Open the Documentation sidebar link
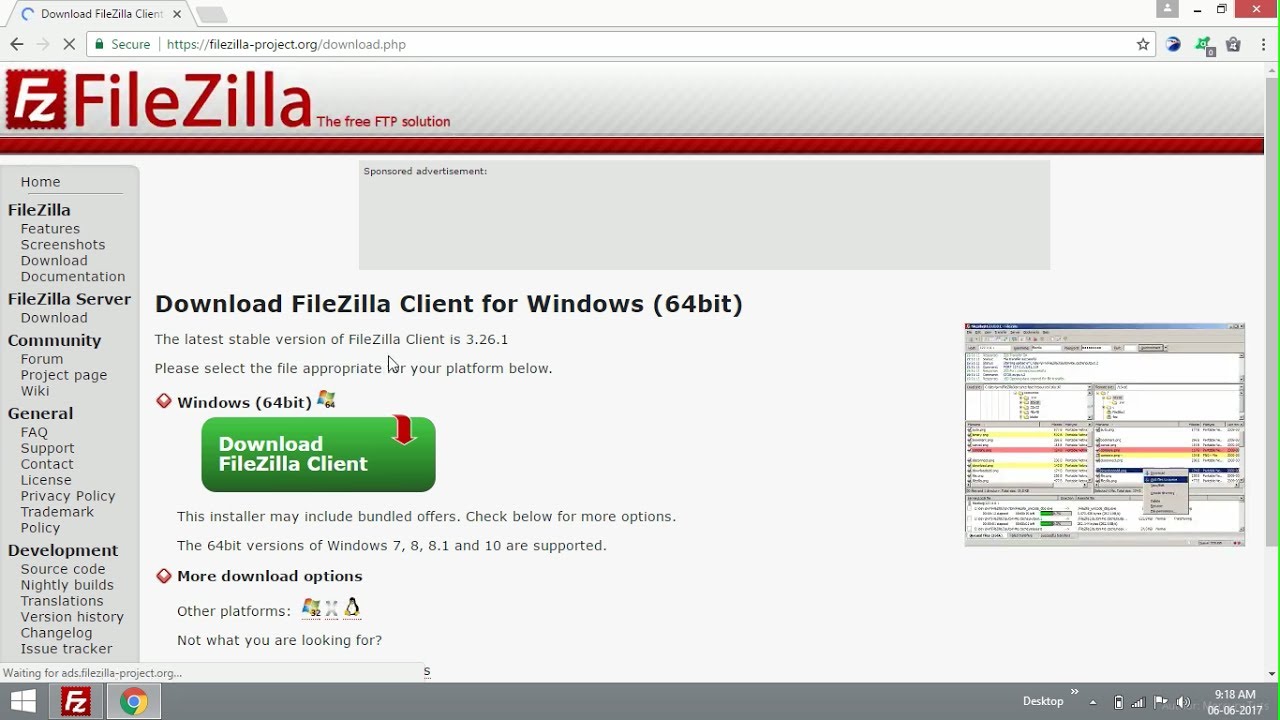 [x=73, y=276]
